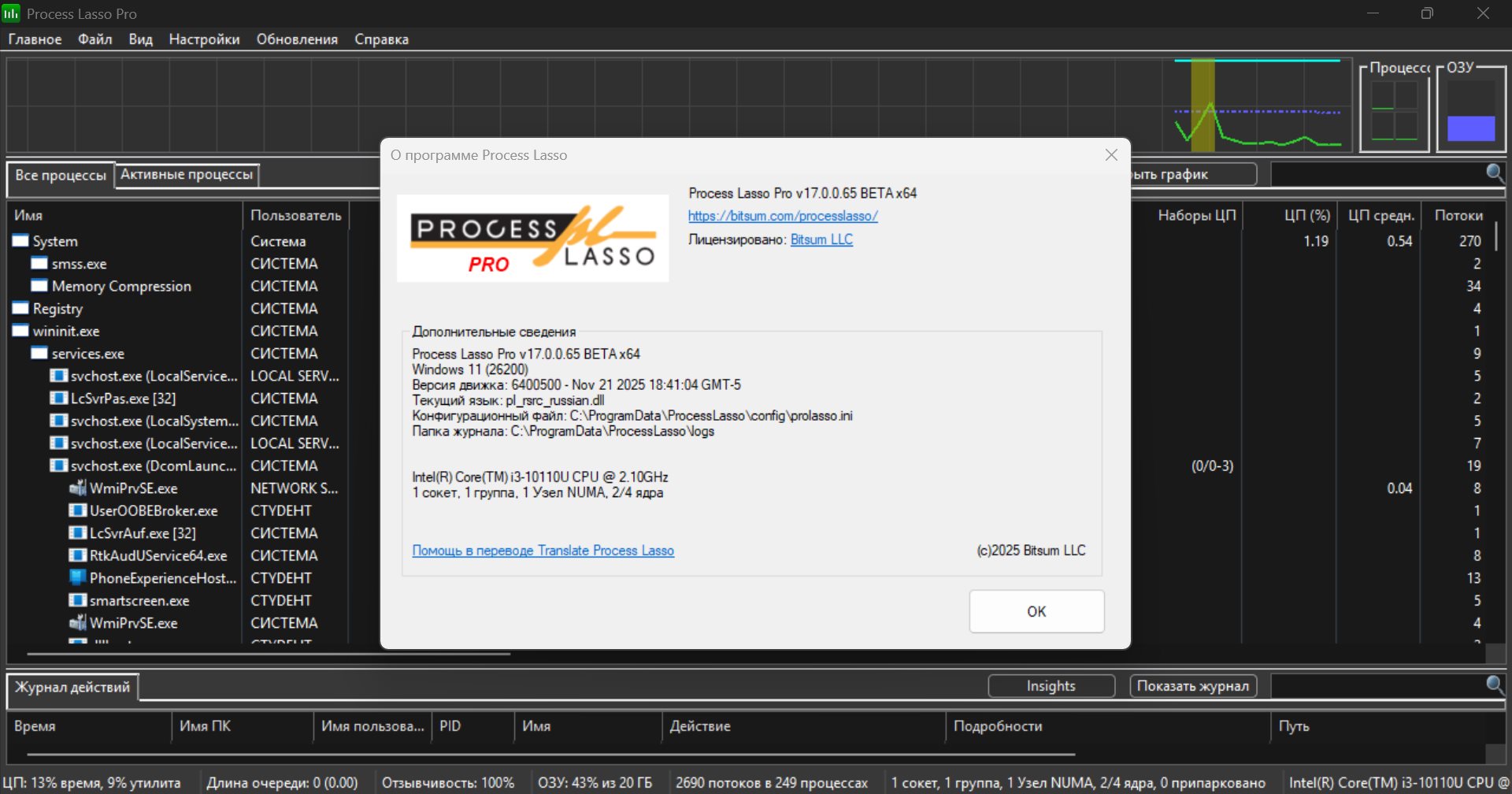Close the About Process Lasso dialog
This screenshot has width=1512, height=794.
point(1111,155)
